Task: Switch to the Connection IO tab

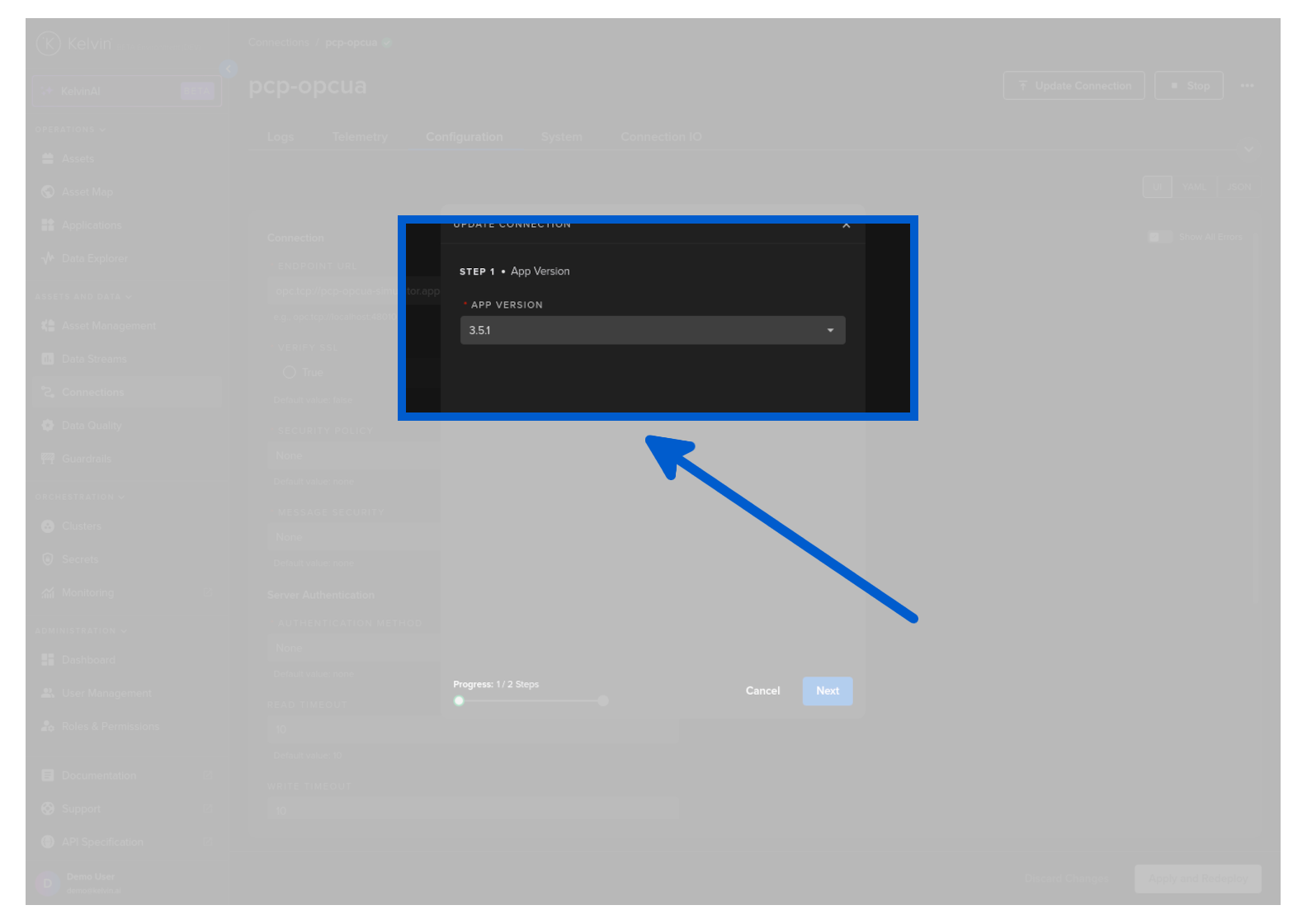Action: 661,137
